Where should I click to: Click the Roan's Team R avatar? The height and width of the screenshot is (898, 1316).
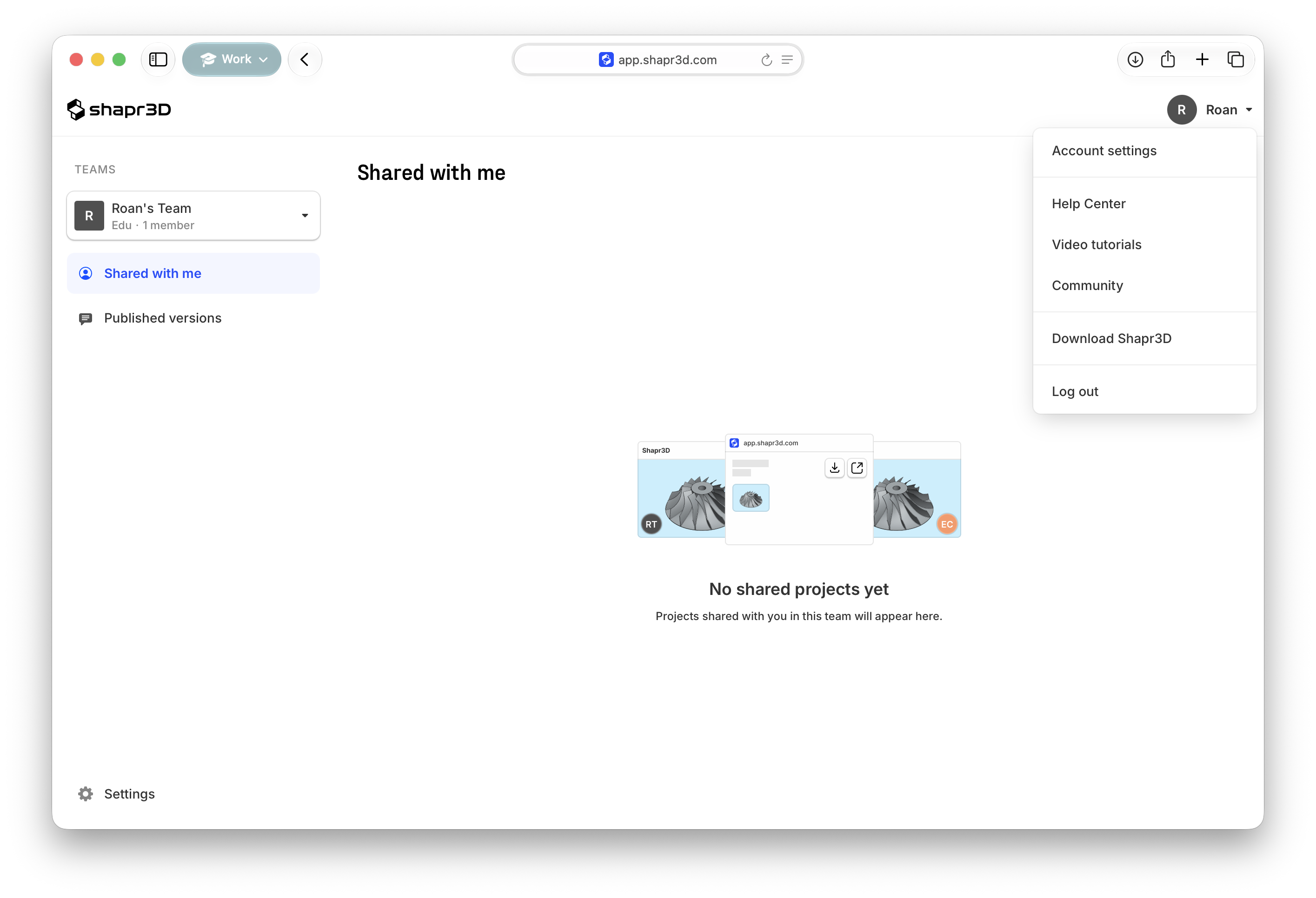(x=89, y=216)
